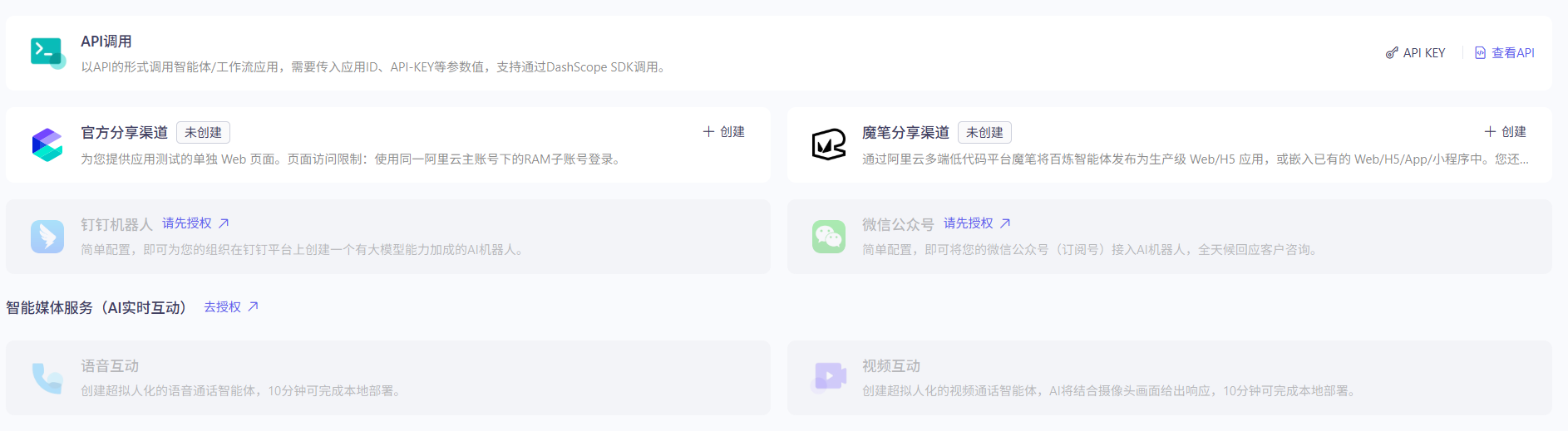Select the 微信公众号 title
Screen dimensions: 1568x431
[x=898, y=224]
